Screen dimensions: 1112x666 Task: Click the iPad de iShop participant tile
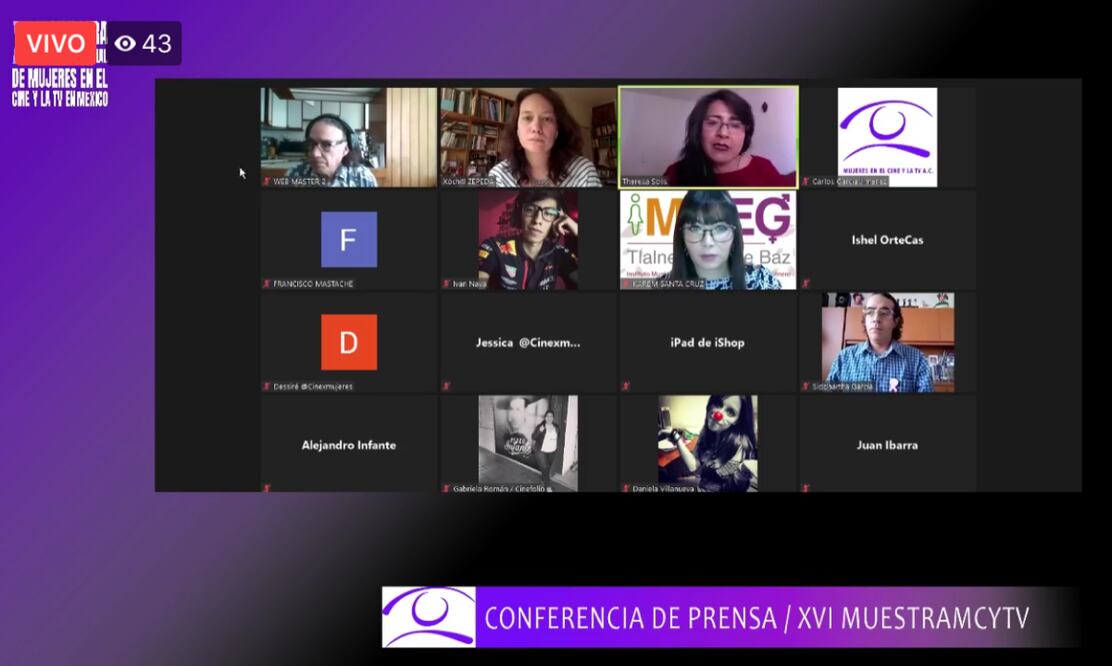(x=707, y=342)
